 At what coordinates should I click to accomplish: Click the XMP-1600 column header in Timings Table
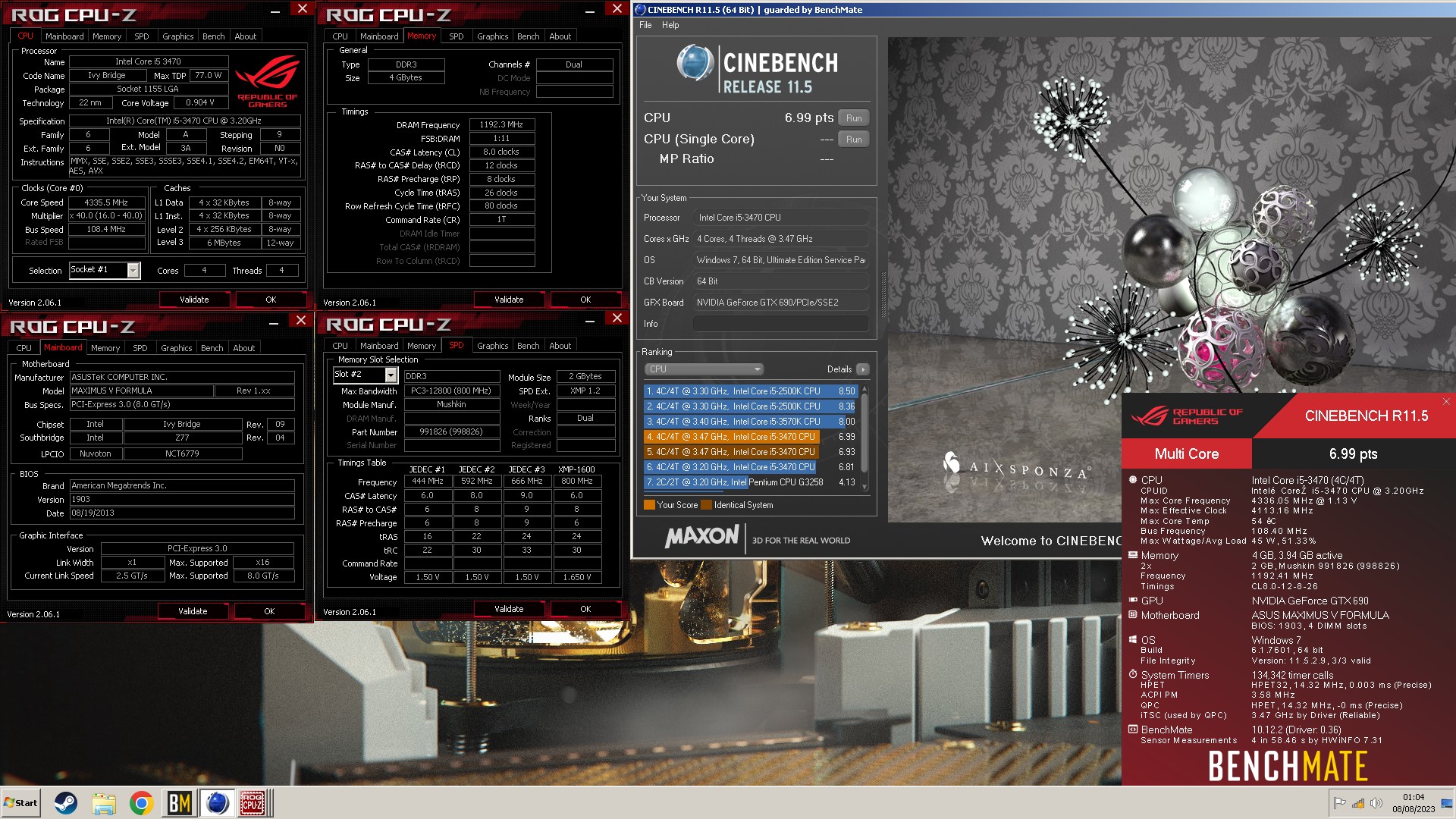point(576,469)
